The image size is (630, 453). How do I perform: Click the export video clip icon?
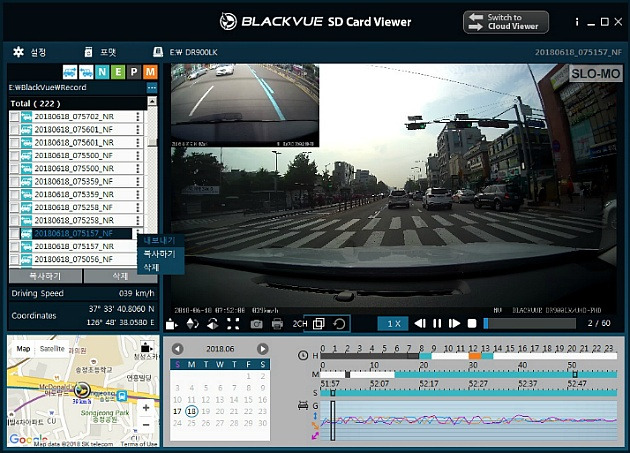tap(172, 324)
